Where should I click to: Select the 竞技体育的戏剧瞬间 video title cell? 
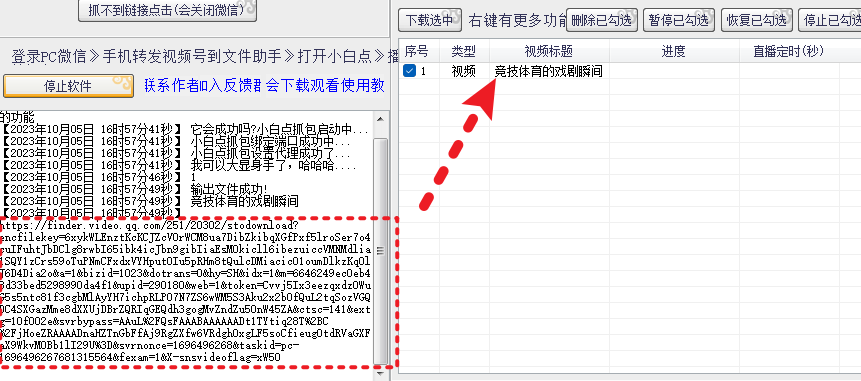point(549,71)
